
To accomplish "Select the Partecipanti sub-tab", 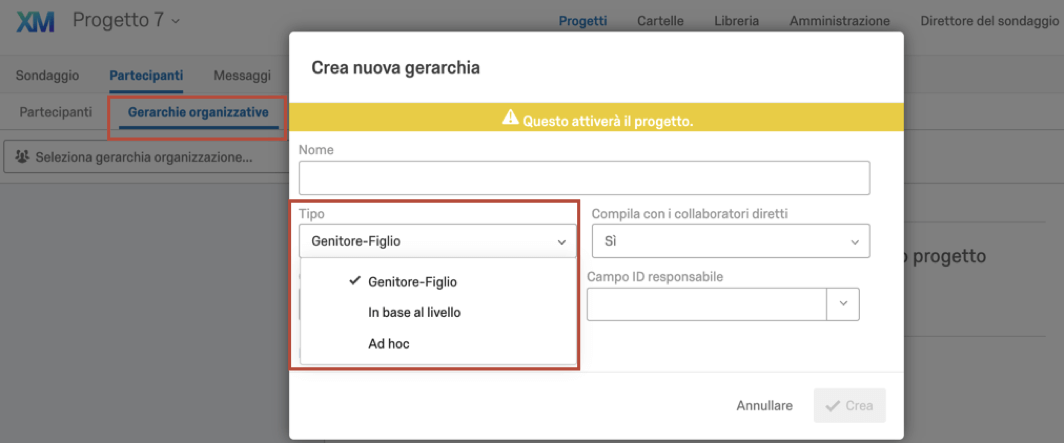I will click(56, 111).
